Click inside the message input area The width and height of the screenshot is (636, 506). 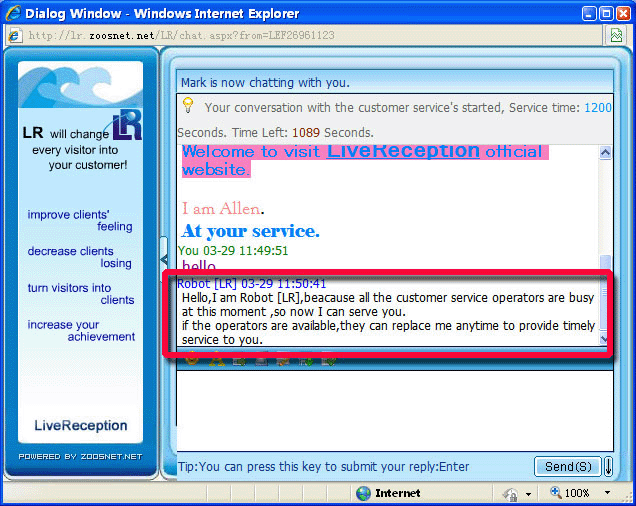coord(395,410)
